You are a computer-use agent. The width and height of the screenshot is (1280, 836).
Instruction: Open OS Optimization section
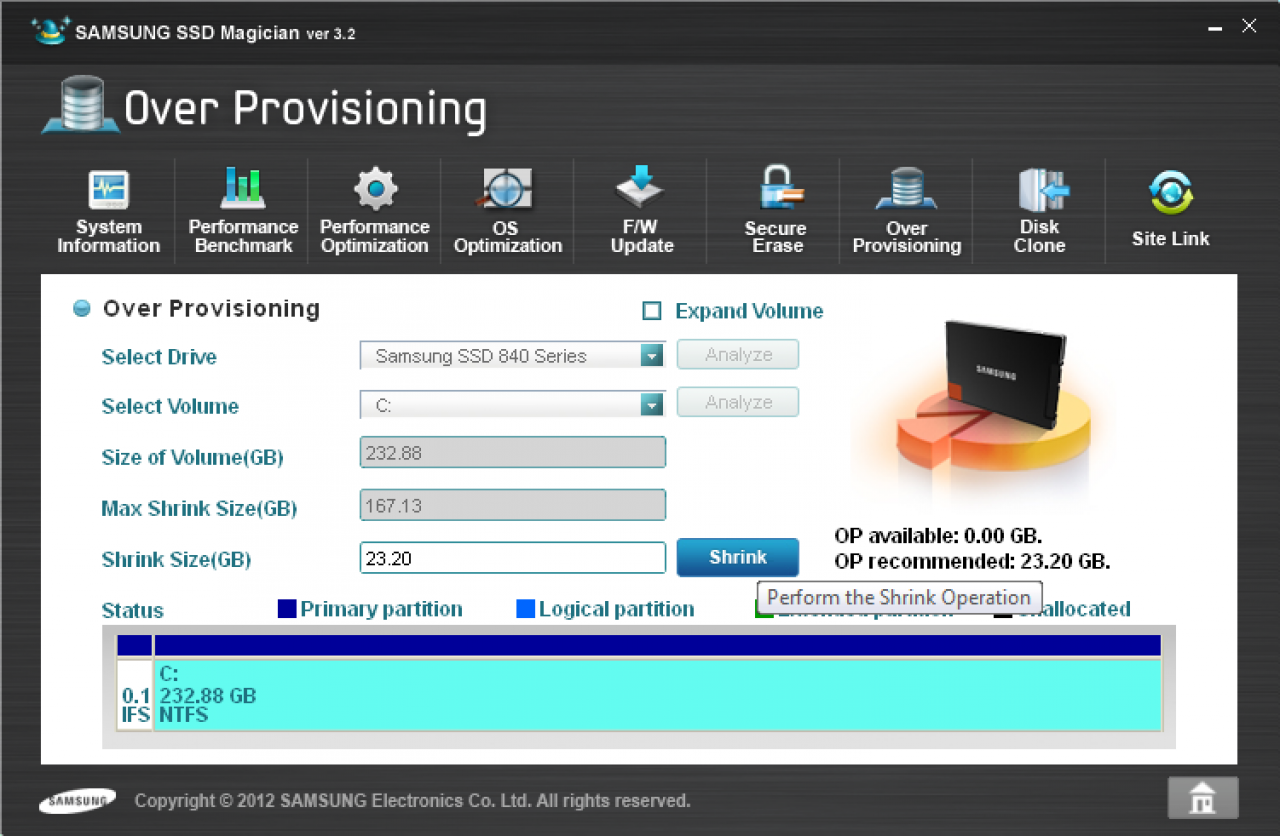coord(508,211)
